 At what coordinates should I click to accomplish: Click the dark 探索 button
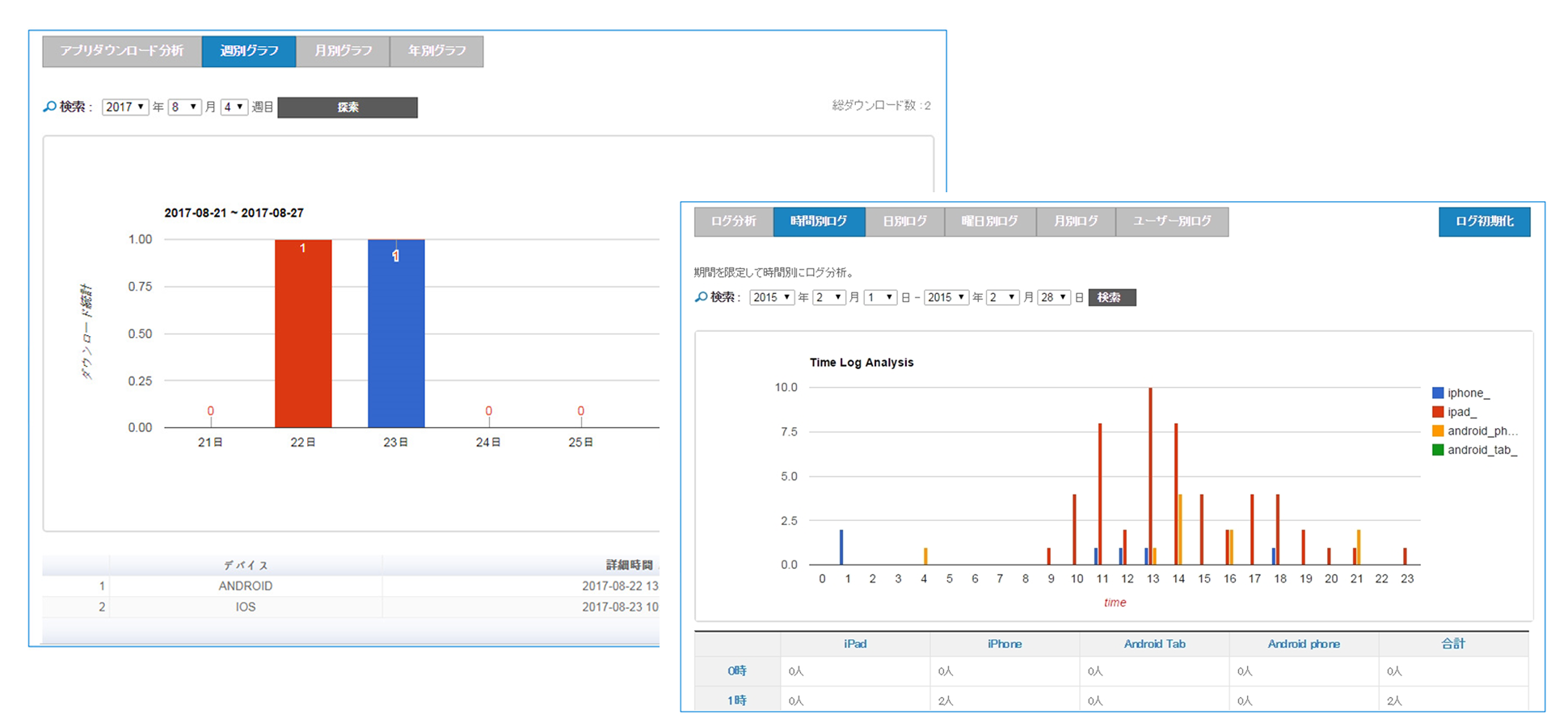pos(348,107)
